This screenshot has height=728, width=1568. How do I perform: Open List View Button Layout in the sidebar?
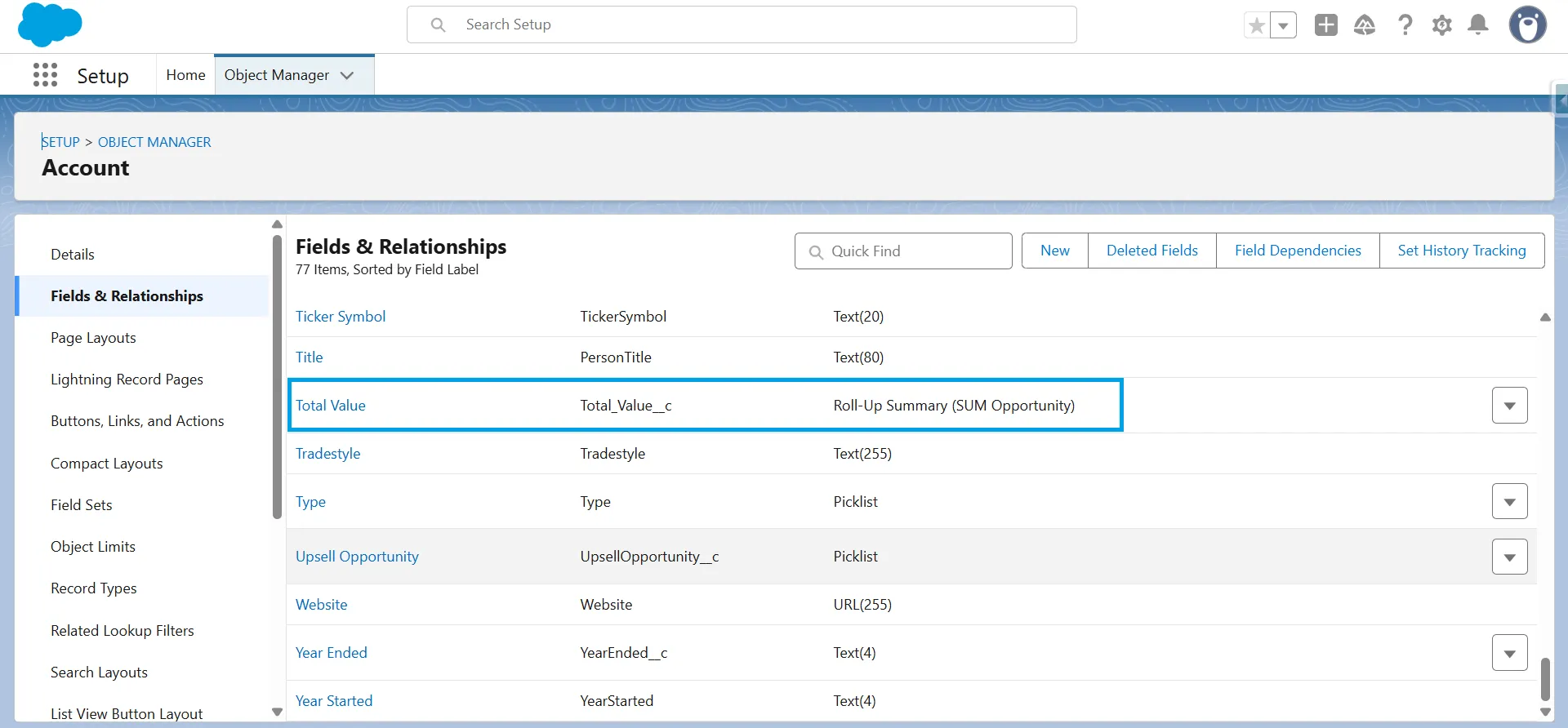point(127,713)
